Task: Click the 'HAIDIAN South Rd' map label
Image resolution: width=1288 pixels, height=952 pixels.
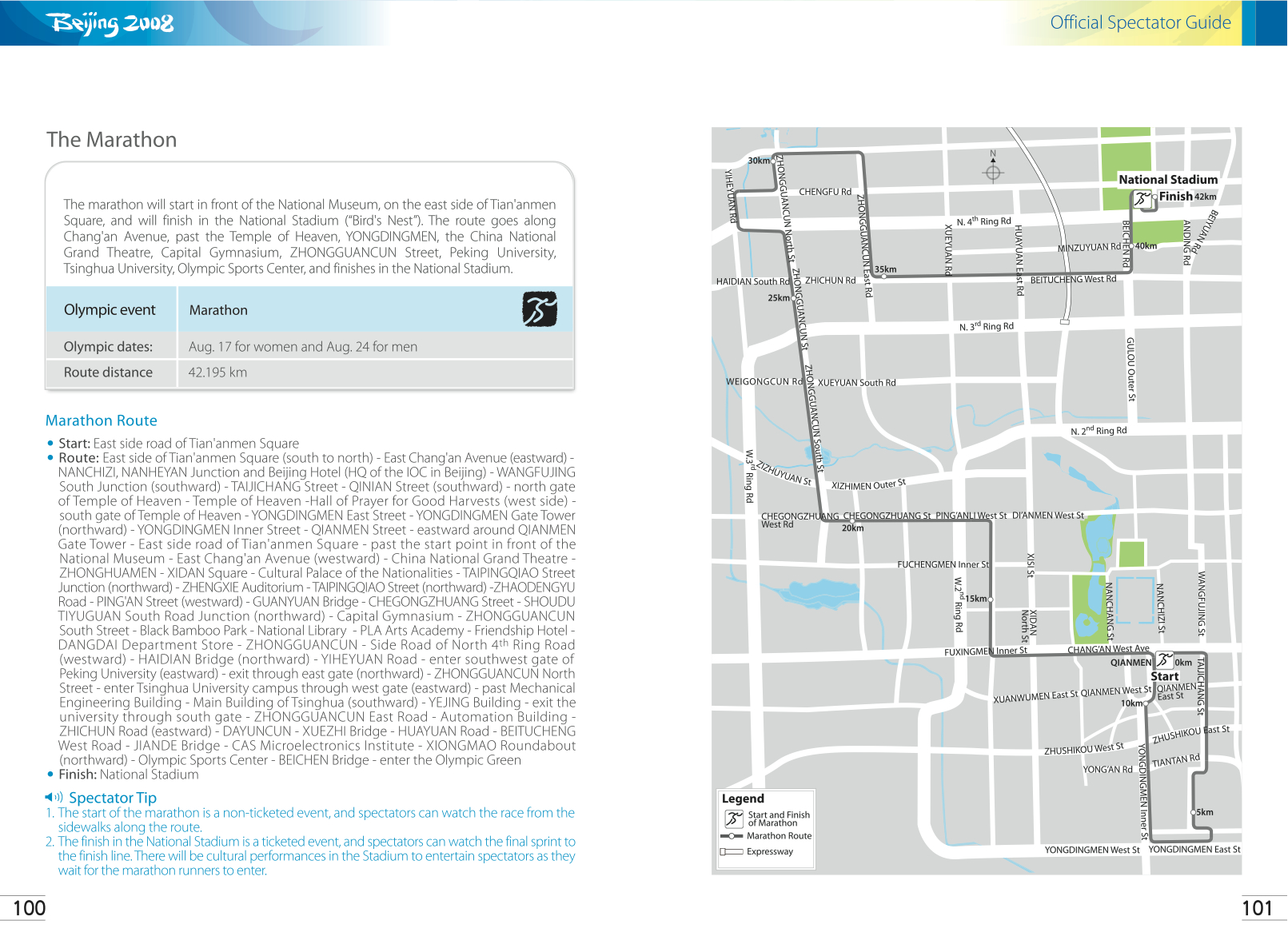Action: pos(753,281)
